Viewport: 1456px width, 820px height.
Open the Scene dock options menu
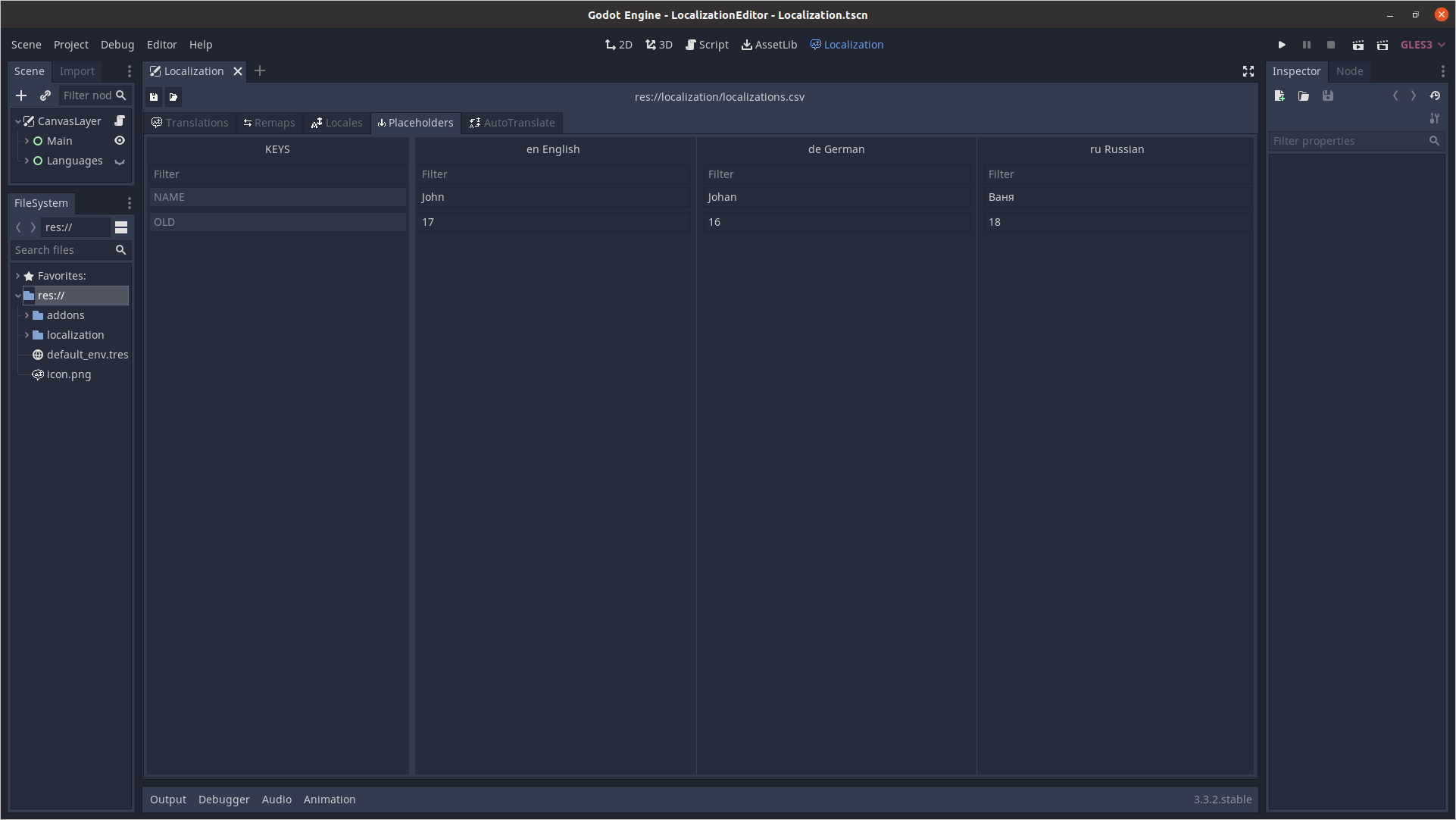130,71
